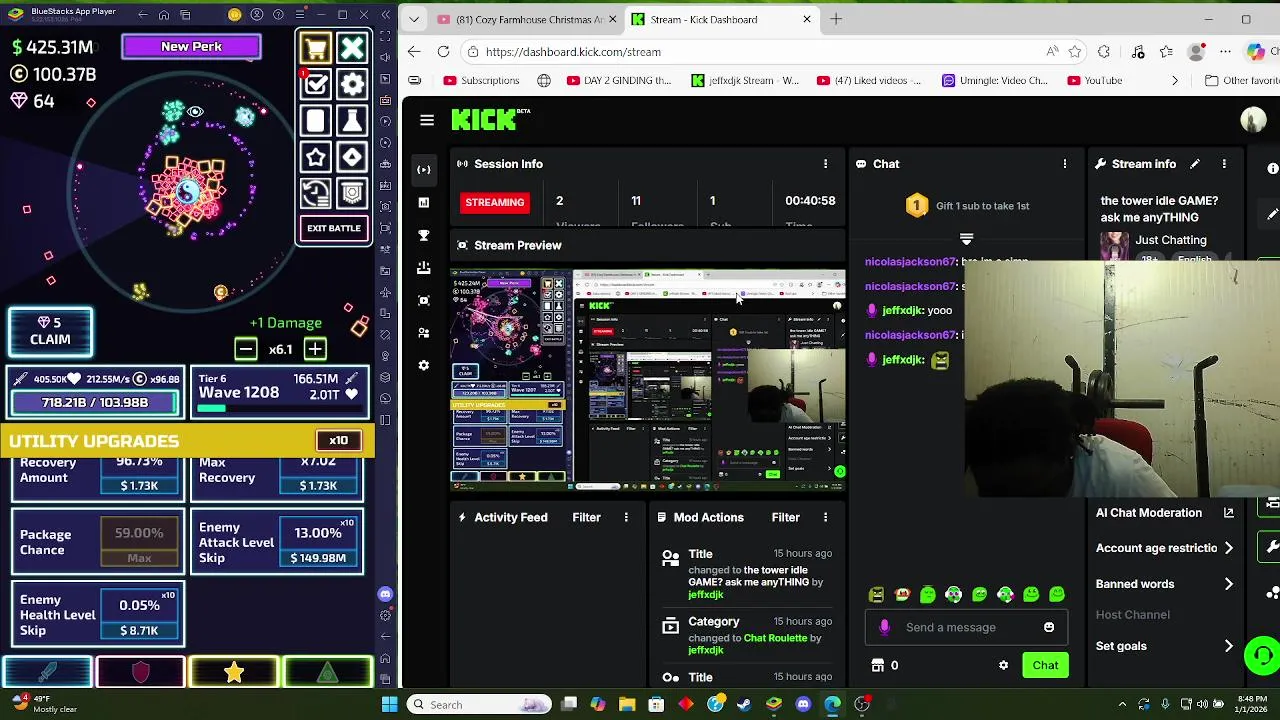Open the YouTube bookmark
This screenshot has width=1280, height=720.
coord(1093,80)
